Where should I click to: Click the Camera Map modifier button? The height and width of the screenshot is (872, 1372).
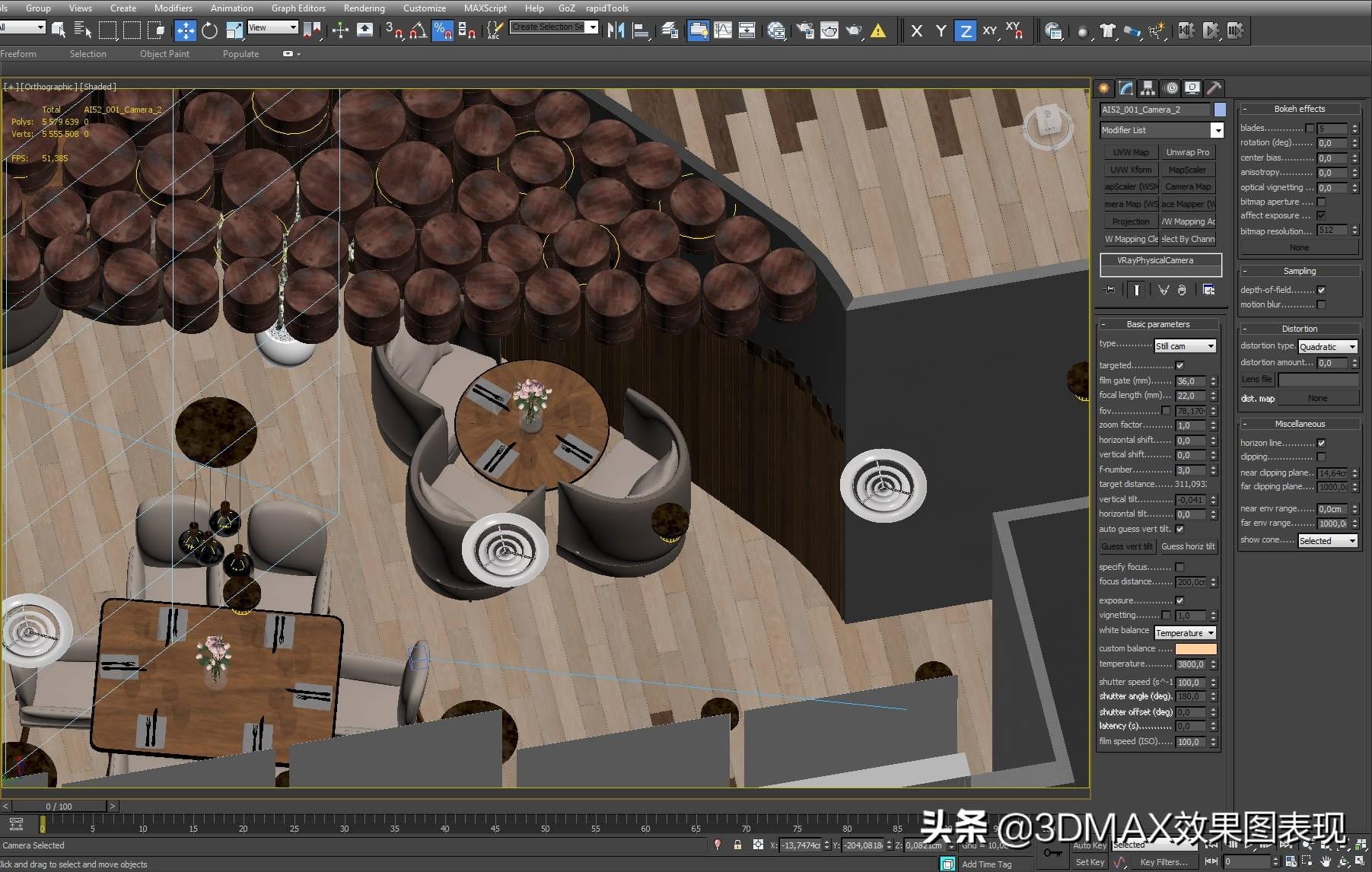1188,186
